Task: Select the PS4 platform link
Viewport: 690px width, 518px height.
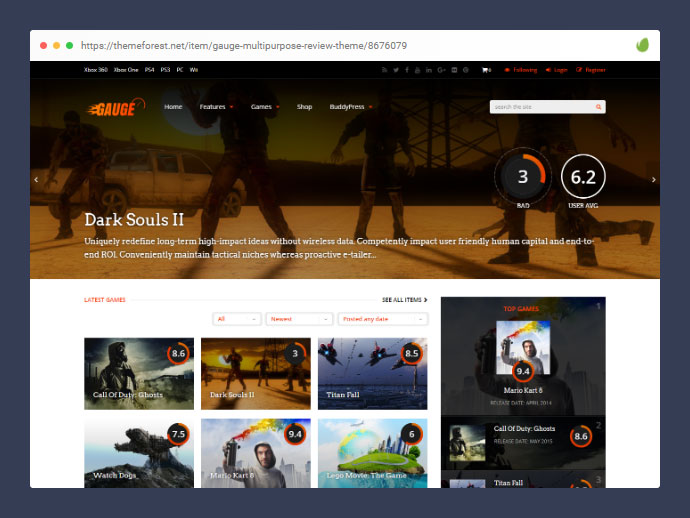Action: coord(150,70)
